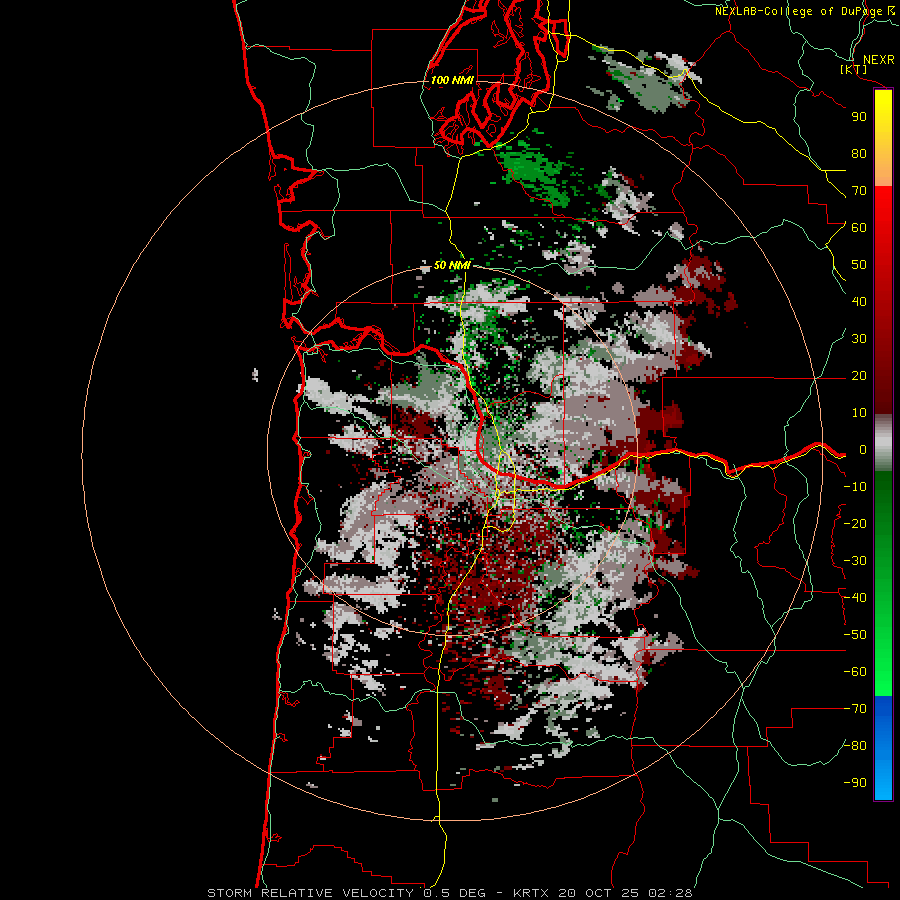This screenshot has width=900, height=900.
Task: Click the "-50" scale value
Action: [855, 635]
